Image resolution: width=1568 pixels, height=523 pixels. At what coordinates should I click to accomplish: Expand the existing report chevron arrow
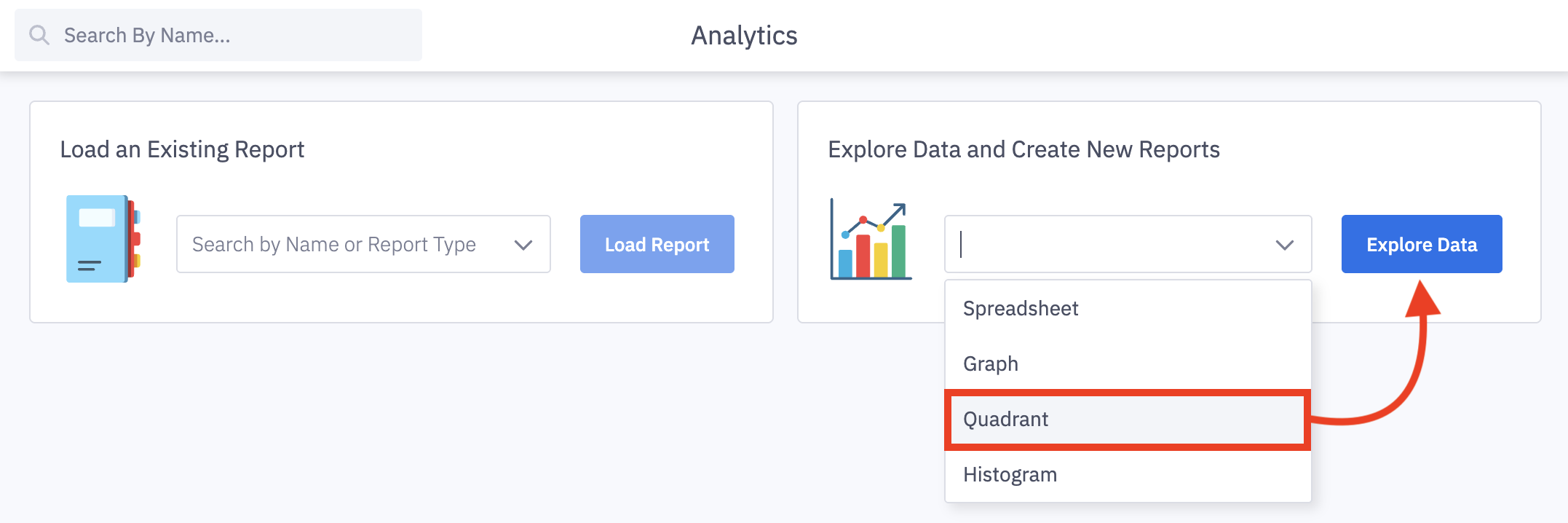[x=523, y=245]
